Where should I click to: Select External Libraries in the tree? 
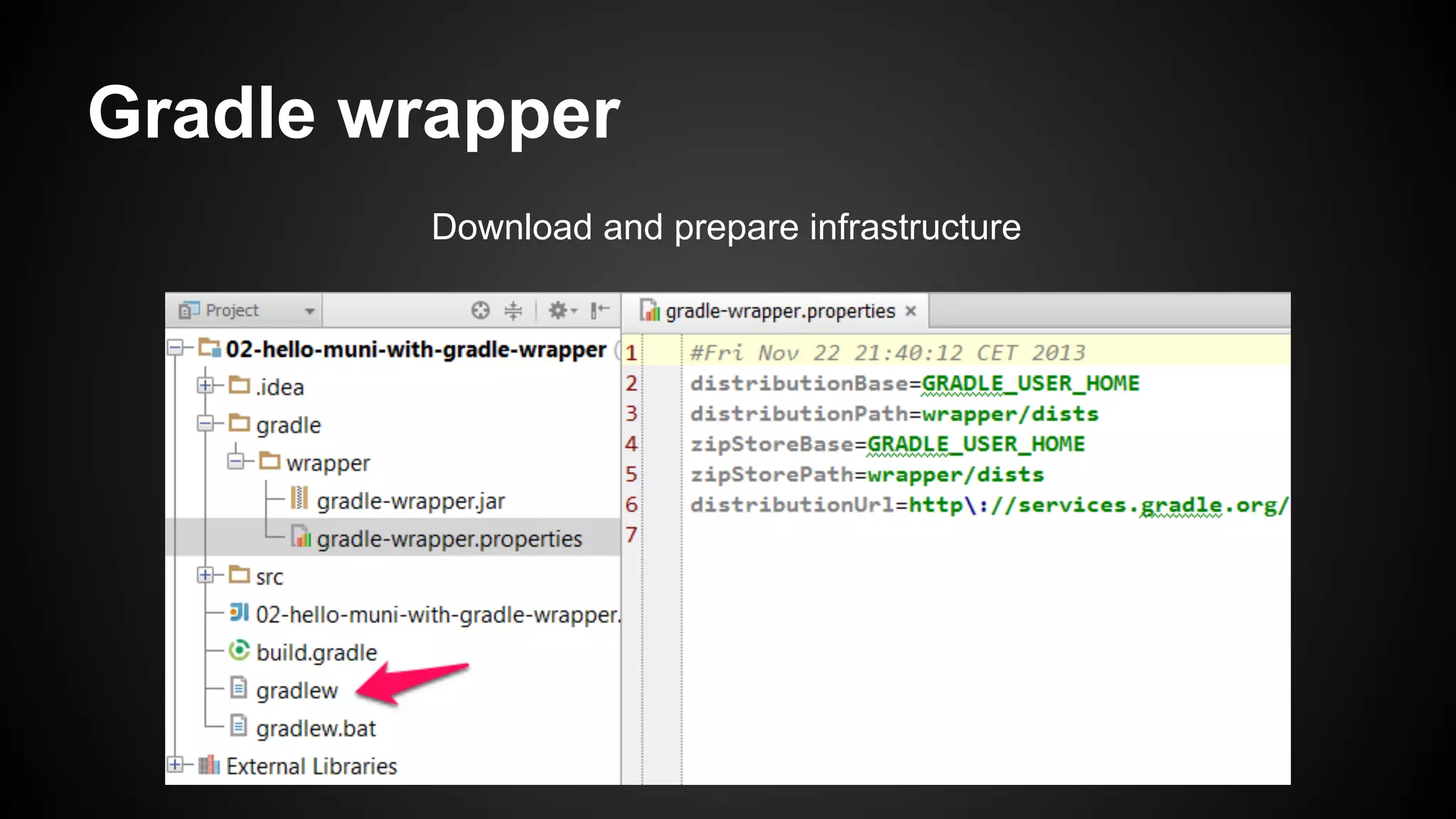point(311,766)
